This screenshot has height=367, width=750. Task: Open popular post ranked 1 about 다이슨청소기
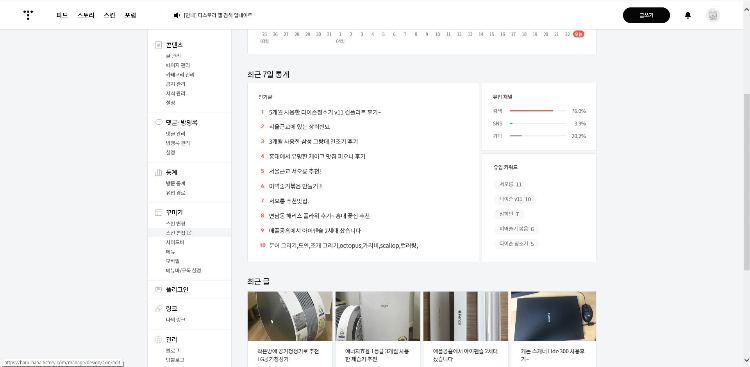click(325, 112)
